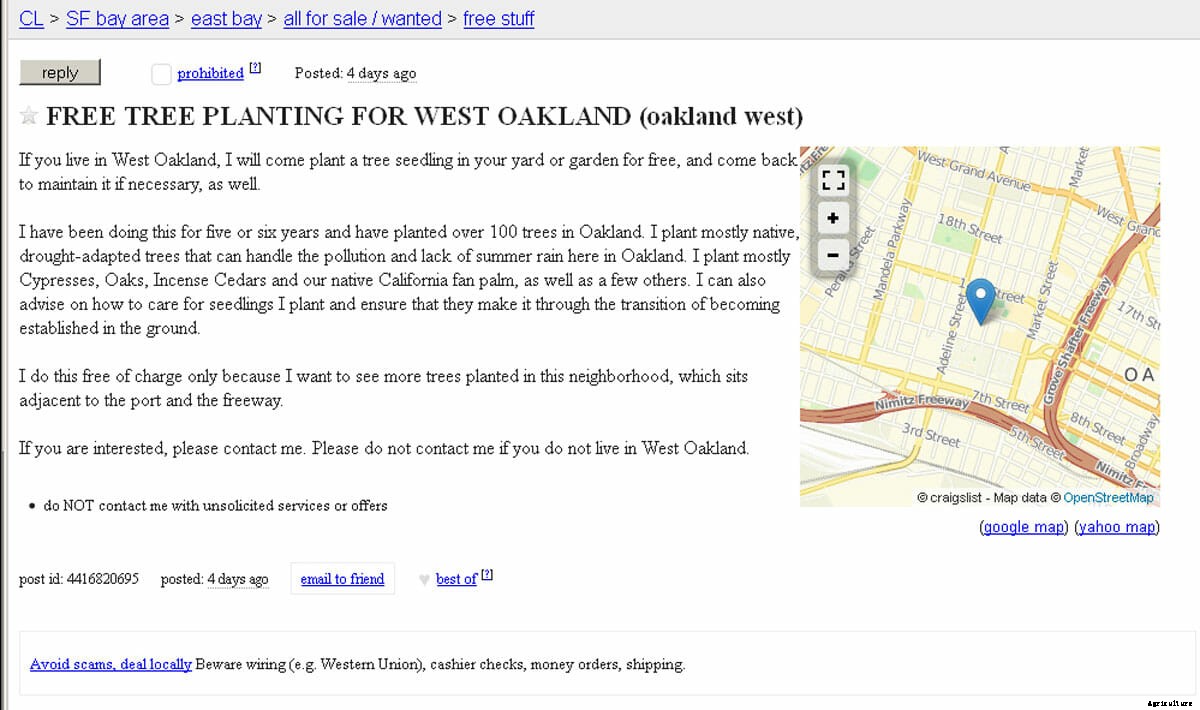This screenshot has height=710, width=1200.
Task: Follow the Avoid scams, deal locally link
Action: click(x=110, y=664)
